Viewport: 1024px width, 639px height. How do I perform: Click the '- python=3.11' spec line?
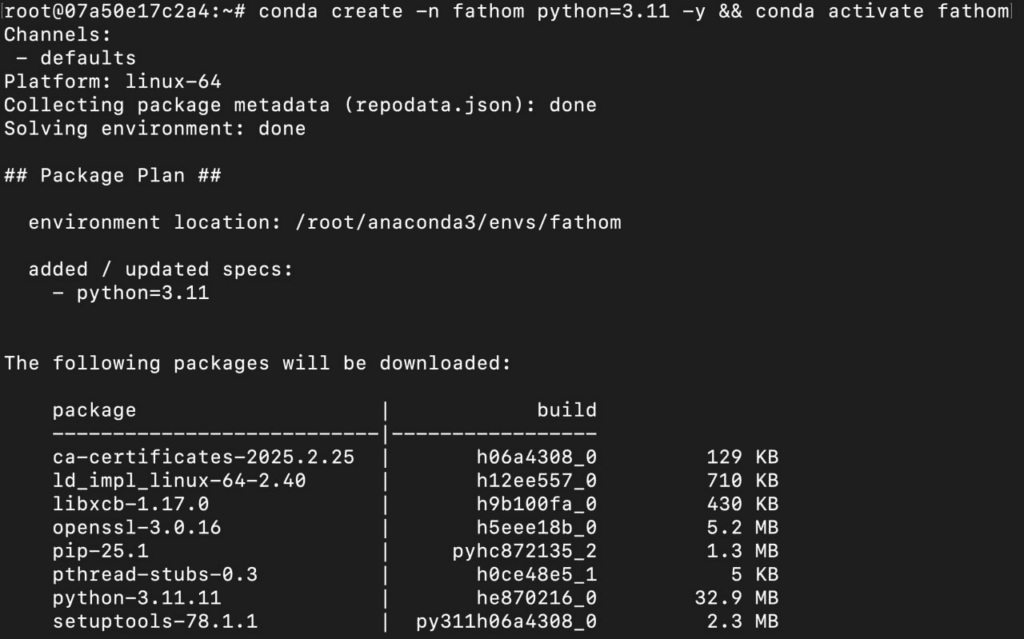(x=130, y=293)
